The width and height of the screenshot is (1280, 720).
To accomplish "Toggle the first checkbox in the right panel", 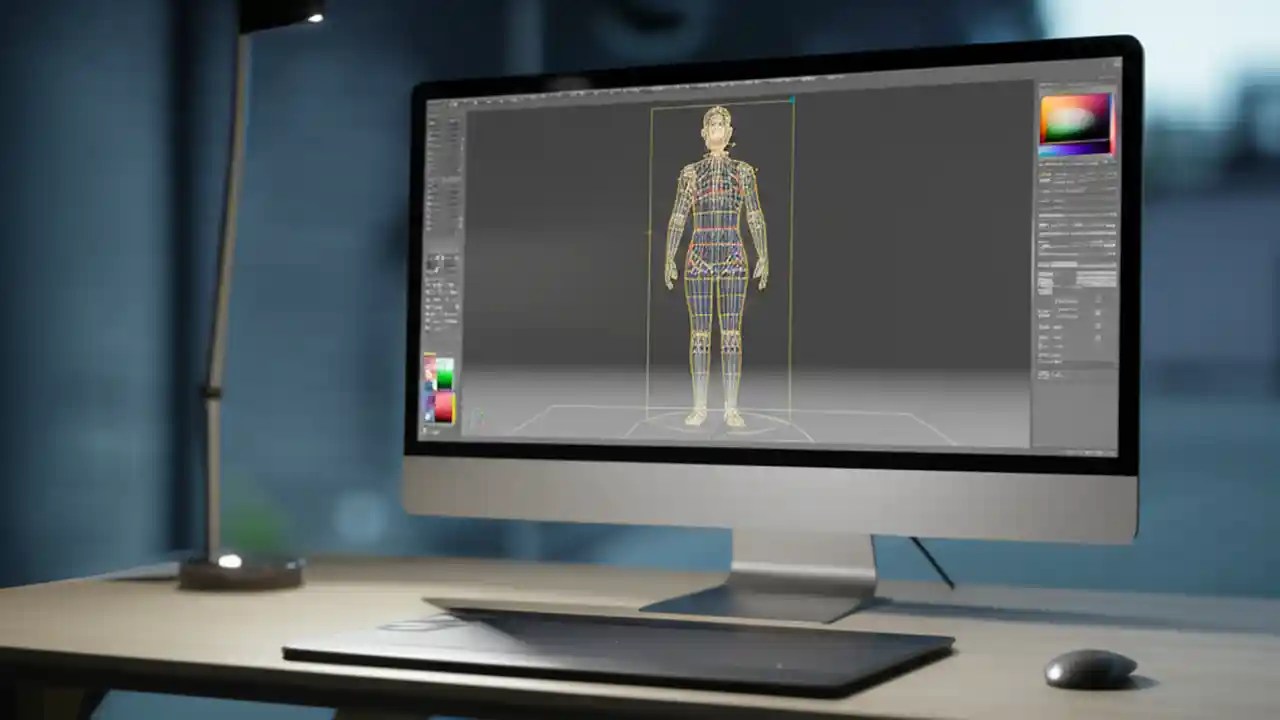I will tap(1098, 300).
